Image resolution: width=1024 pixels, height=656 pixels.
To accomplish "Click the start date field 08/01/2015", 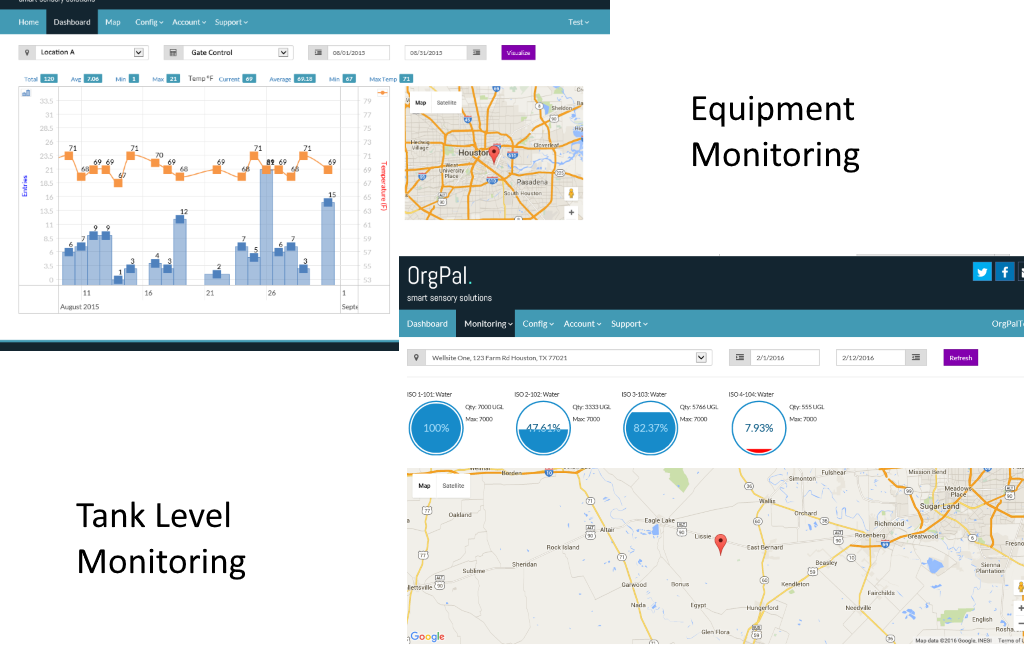I will [359, 52].
